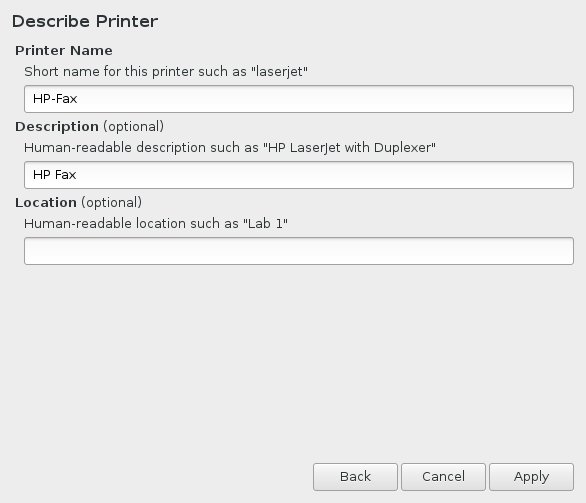
Task: Go Back to the previous step
Action: 355,477
